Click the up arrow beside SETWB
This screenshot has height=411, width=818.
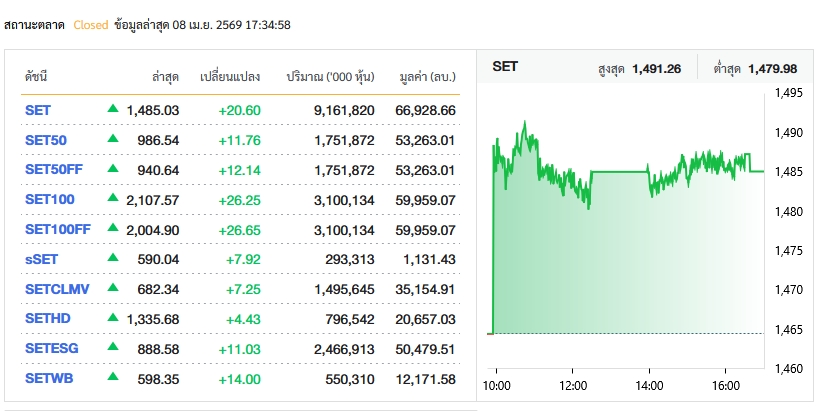[x=113, y=378]
